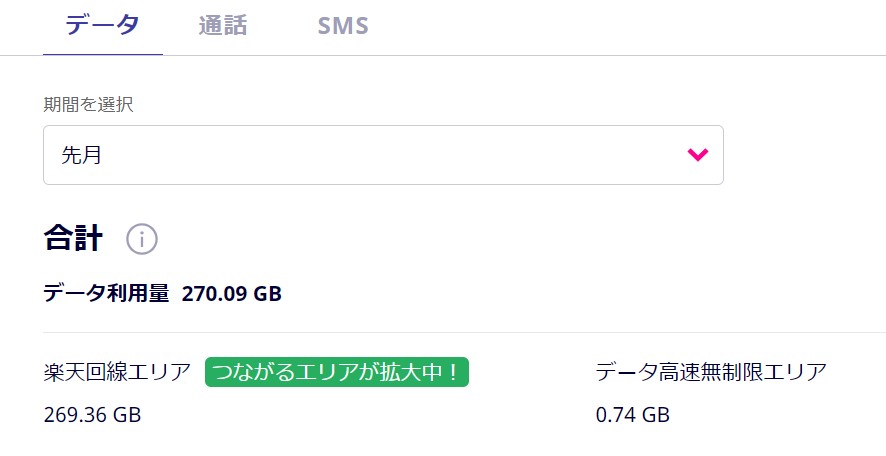Click the info icon beside 合計
886x456 pixels.
142,240
